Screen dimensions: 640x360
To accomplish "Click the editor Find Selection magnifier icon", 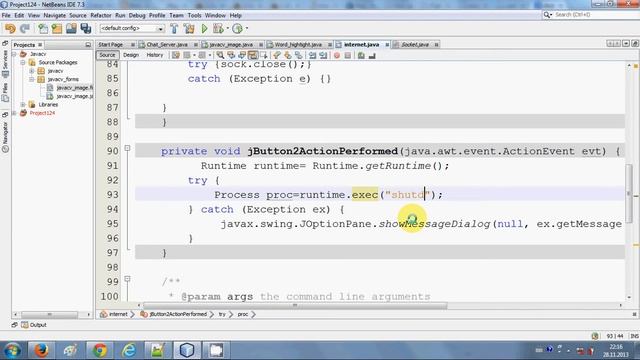I will click(x=220, y=55).
